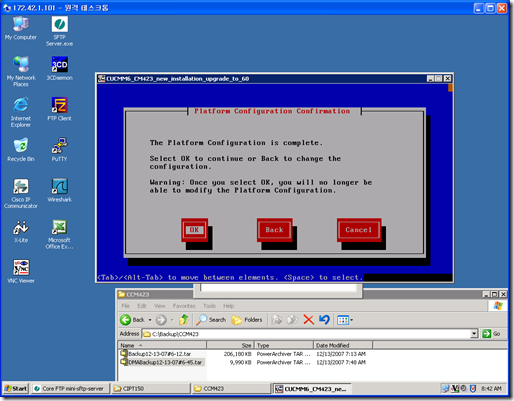This screenshot has width=514, height=401.
Task: Open My Network Places desktop icon
Action: point(21,71)
